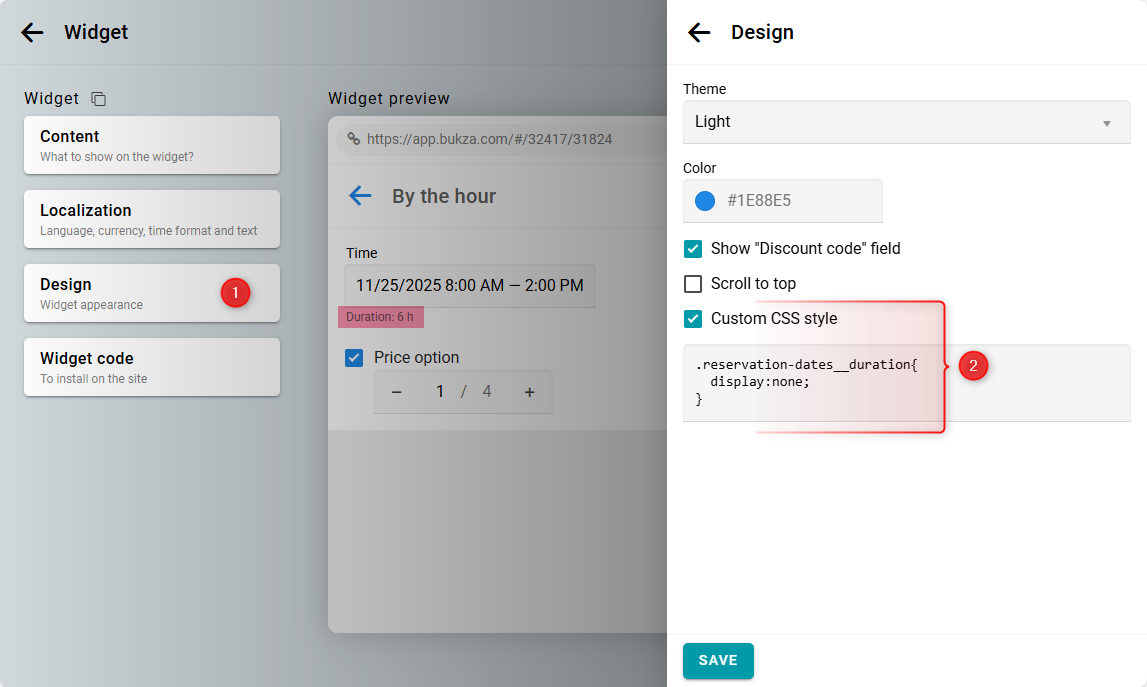
Task: Open the Content widget settings
Action: [151, 145]
